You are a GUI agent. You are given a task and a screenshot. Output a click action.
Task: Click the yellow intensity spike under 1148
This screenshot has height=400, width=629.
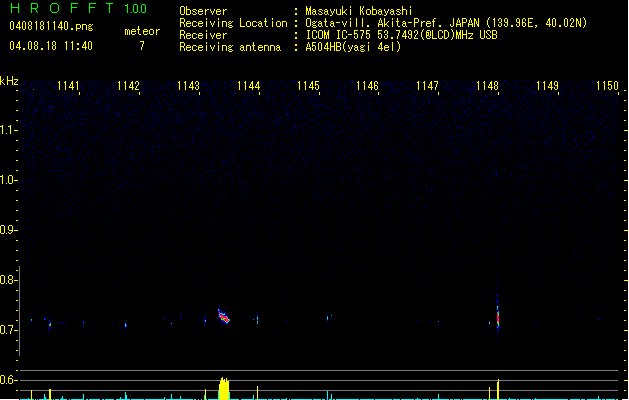click(x=498, y=389)
